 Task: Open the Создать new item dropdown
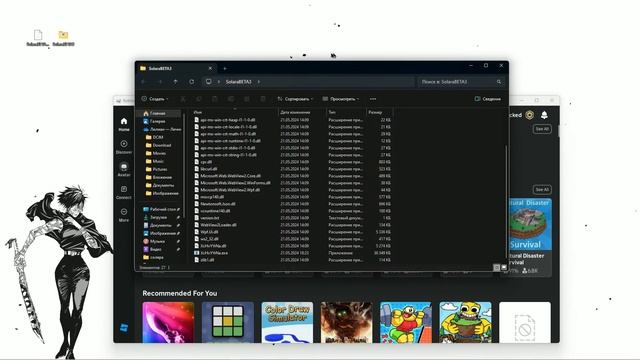tap(155, 99)
